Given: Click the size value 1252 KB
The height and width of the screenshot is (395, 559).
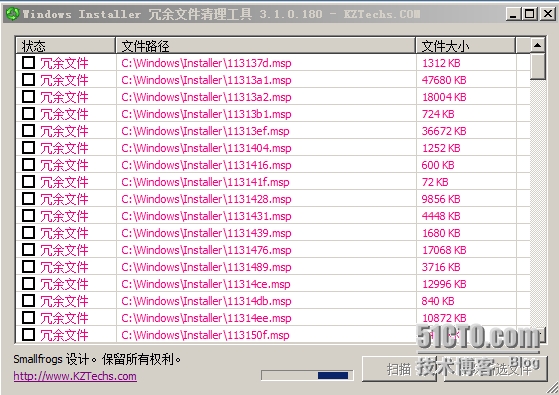Looking at the screenshot, I should click(441, 148).
